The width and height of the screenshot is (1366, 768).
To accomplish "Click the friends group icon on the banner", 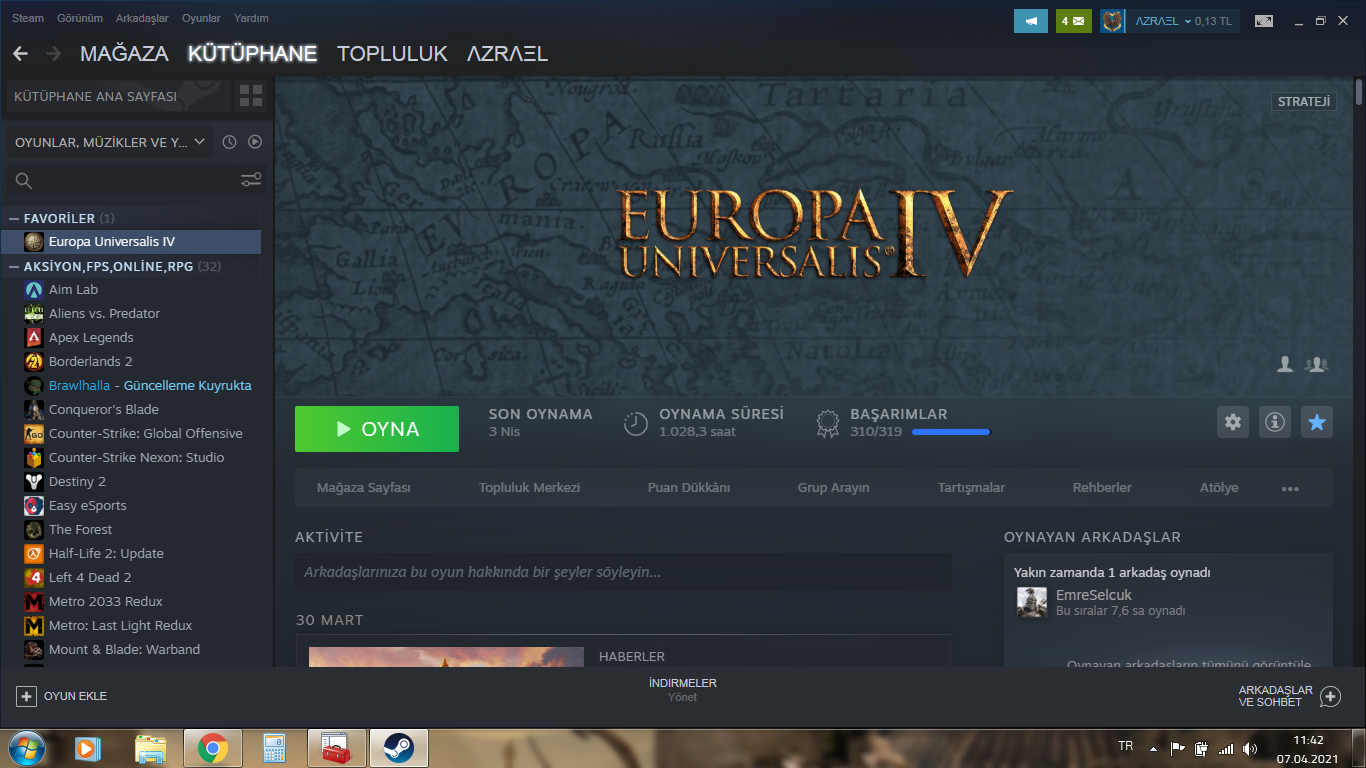I will [x=1316, y=365].
